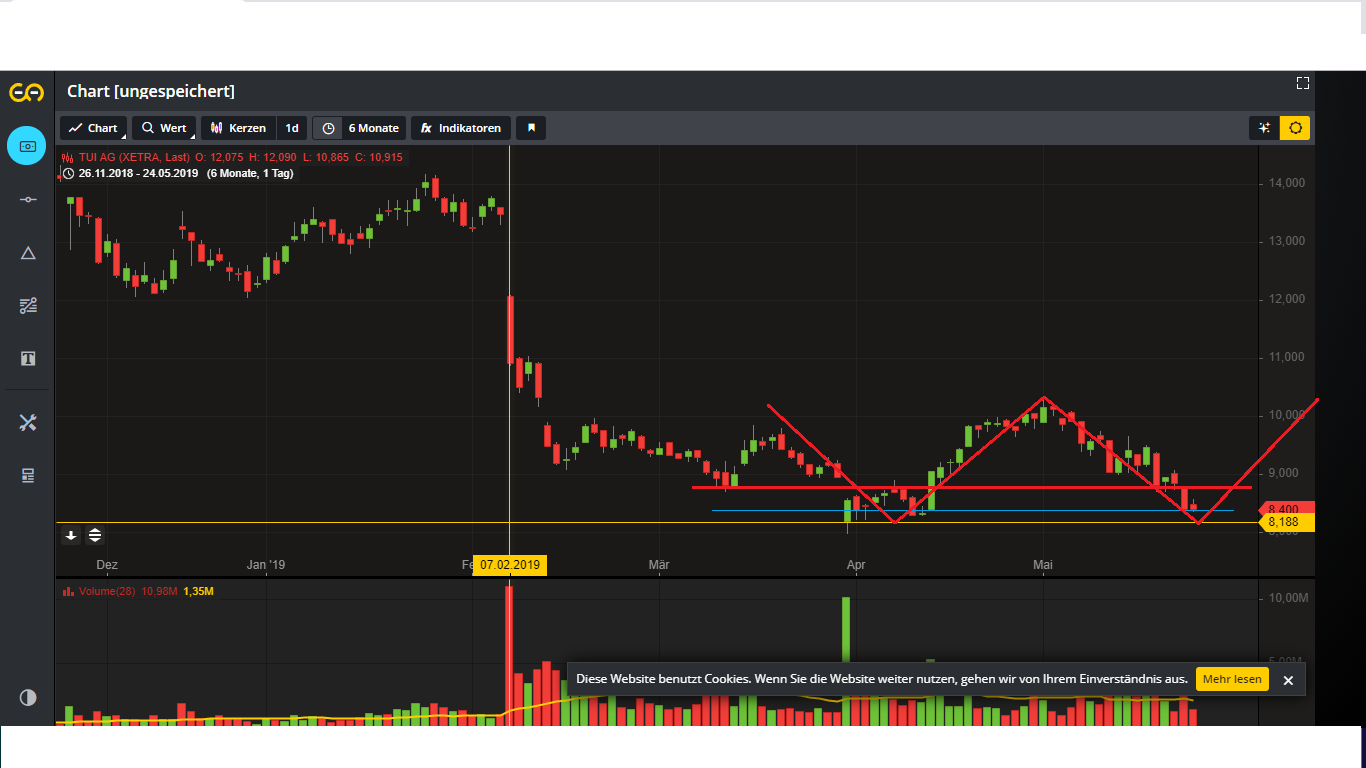Click the bookmark icon in toolbar
The width and height of the screenshot is (1366, 768).
pos(531,128)
